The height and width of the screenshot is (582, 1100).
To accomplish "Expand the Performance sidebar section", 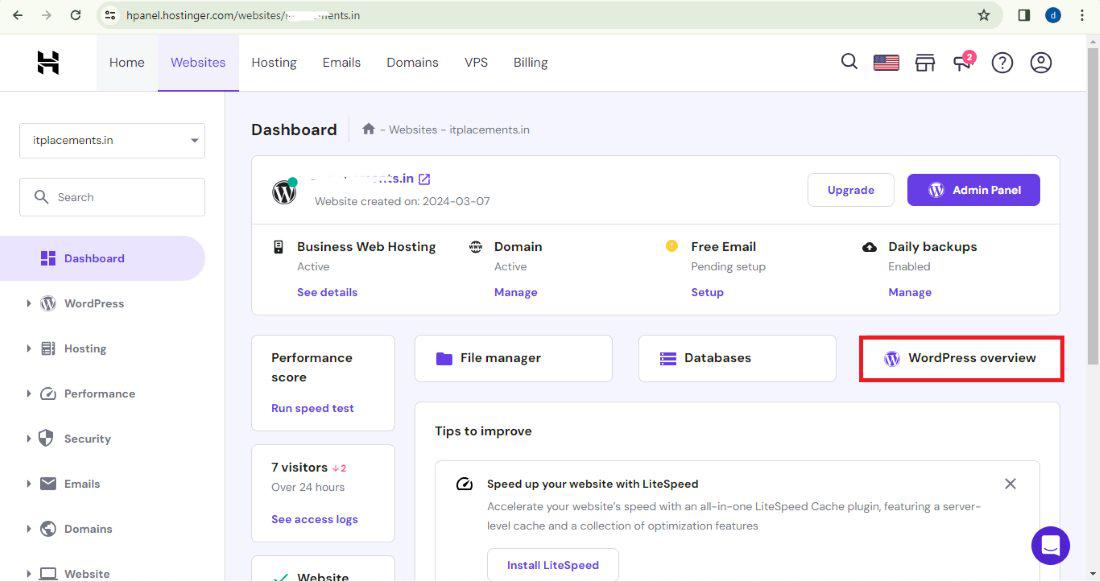I will (29, 393).
